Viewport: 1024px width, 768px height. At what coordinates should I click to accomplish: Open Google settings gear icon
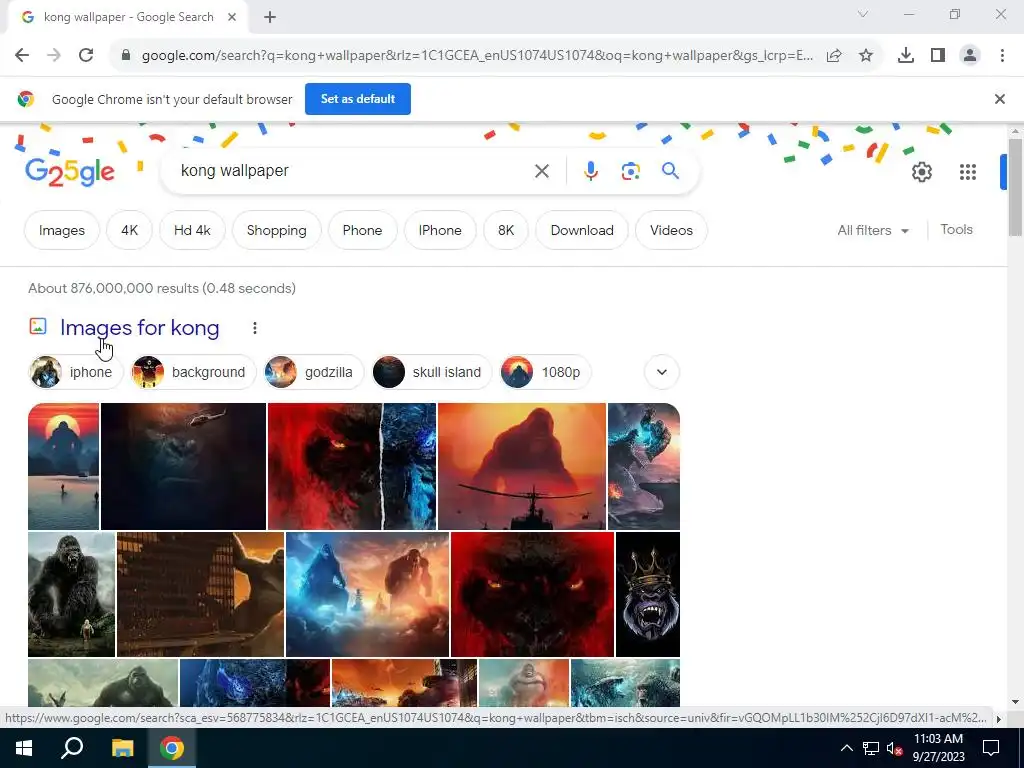[x=921, y=172]
